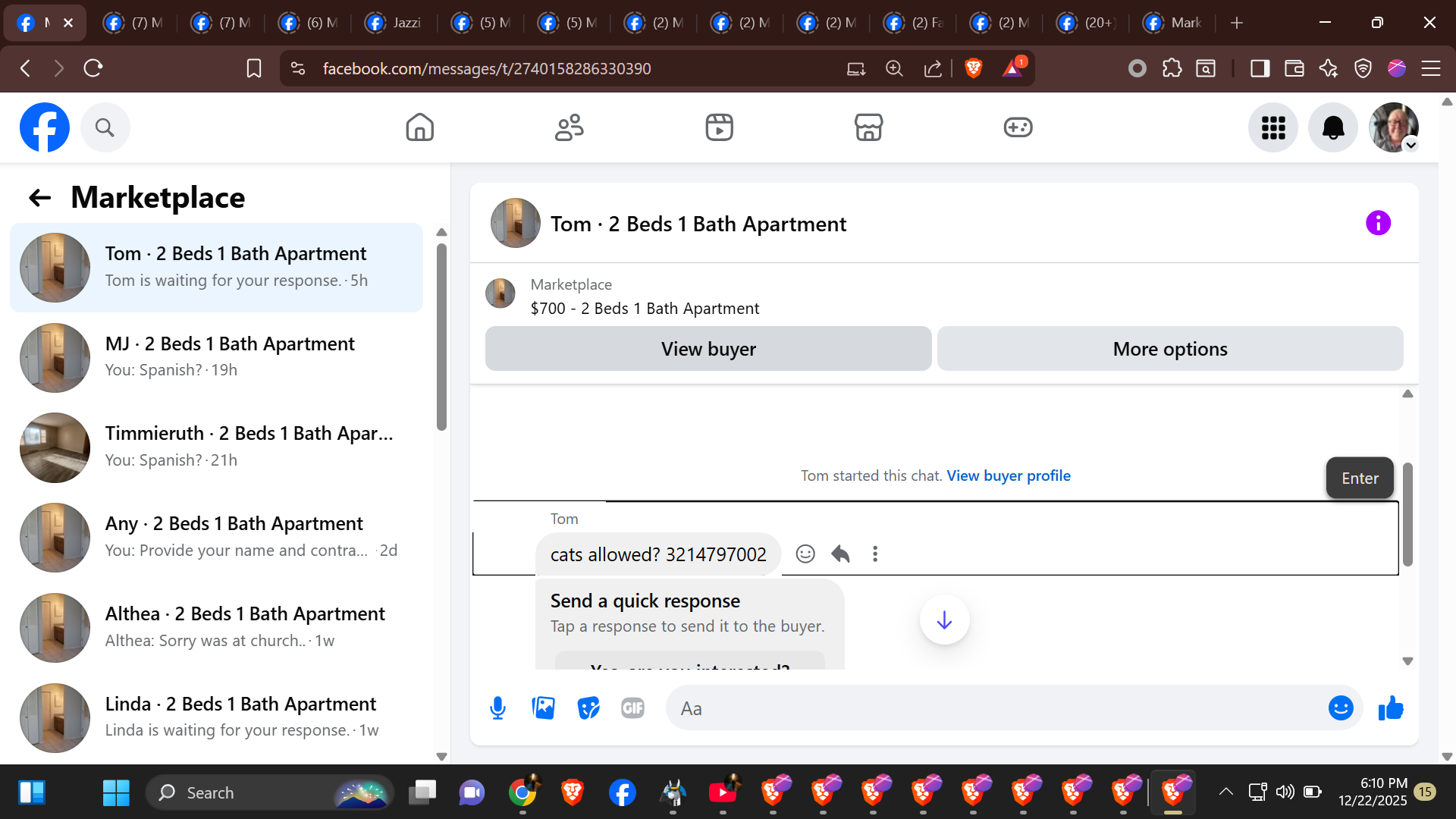The height and width of the screenshot is (819, 1456).
Task: Open more options for Tom's message
Action: coord(875,554)
